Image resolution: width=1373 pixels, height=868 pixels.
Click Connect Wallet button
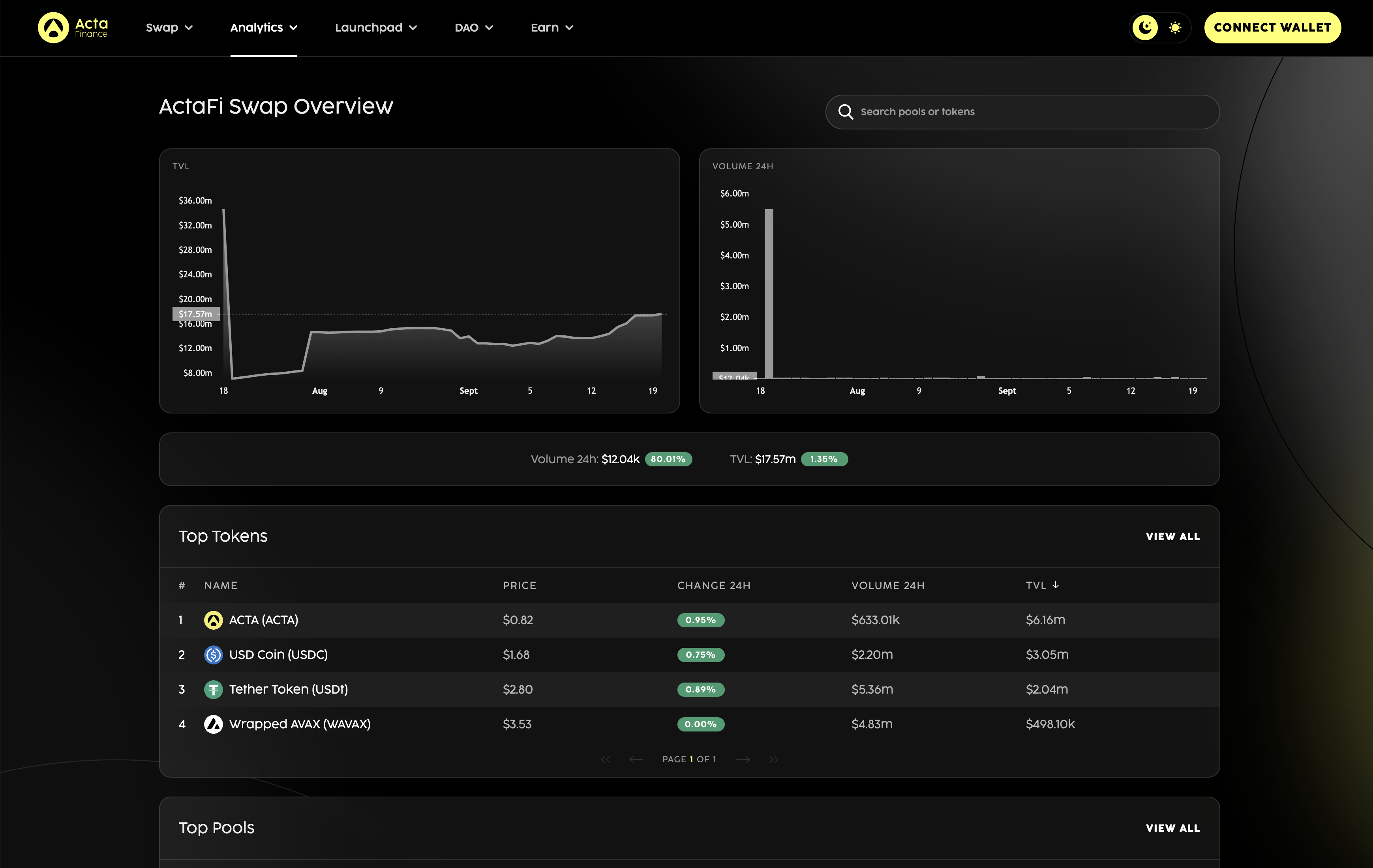(1272, 27)
